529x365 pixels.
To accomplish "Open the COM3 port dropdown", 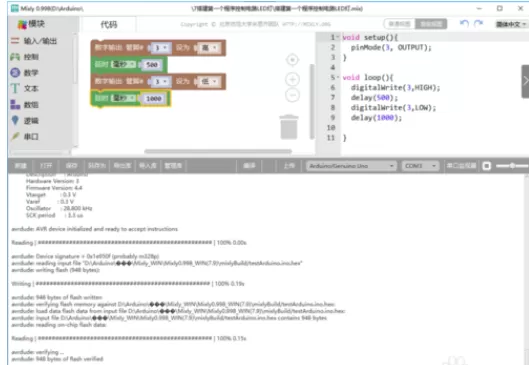I will pyautogui.click(x=420, y=166).
